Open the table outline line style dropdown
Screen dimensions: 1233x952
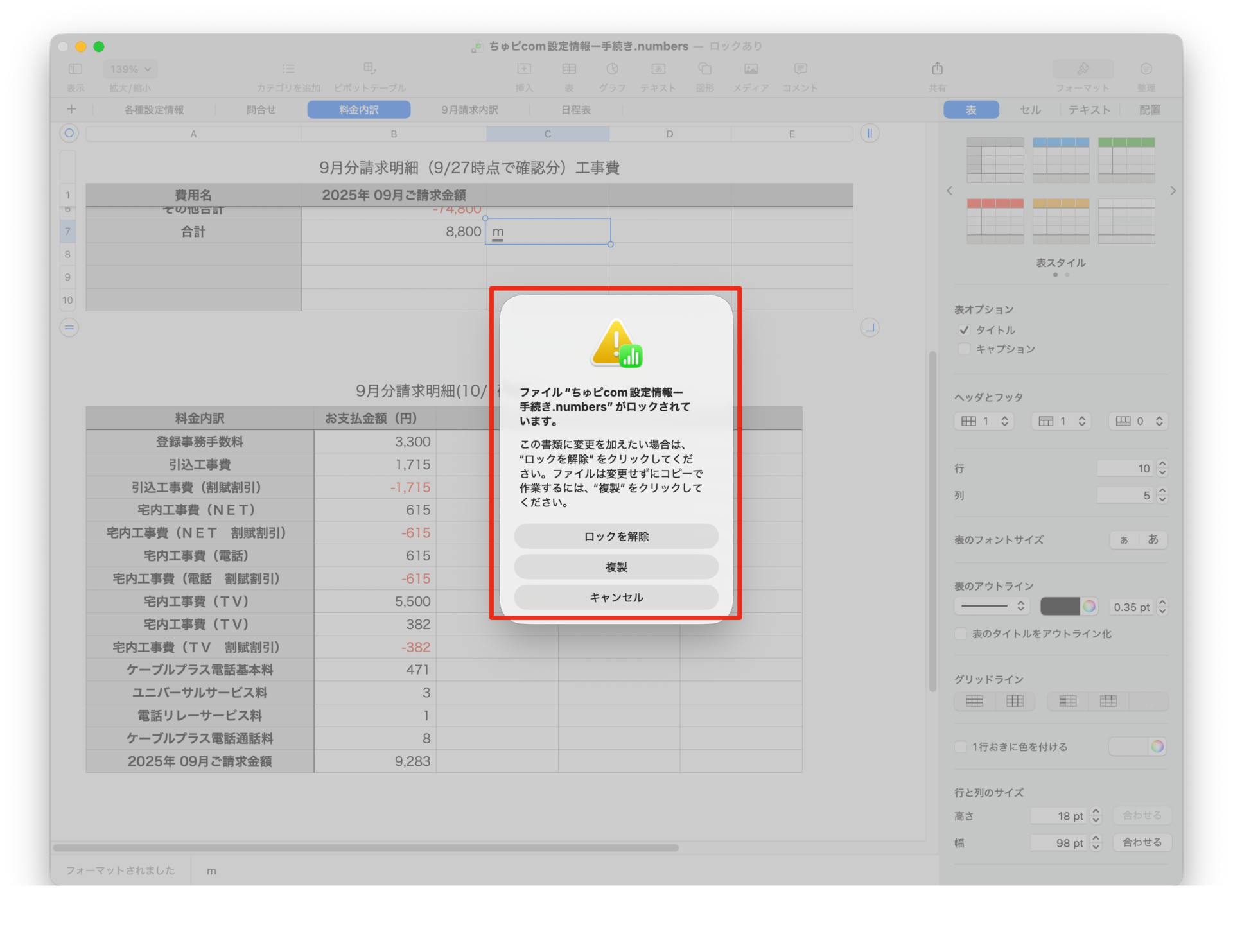click(x=992, y=606)
